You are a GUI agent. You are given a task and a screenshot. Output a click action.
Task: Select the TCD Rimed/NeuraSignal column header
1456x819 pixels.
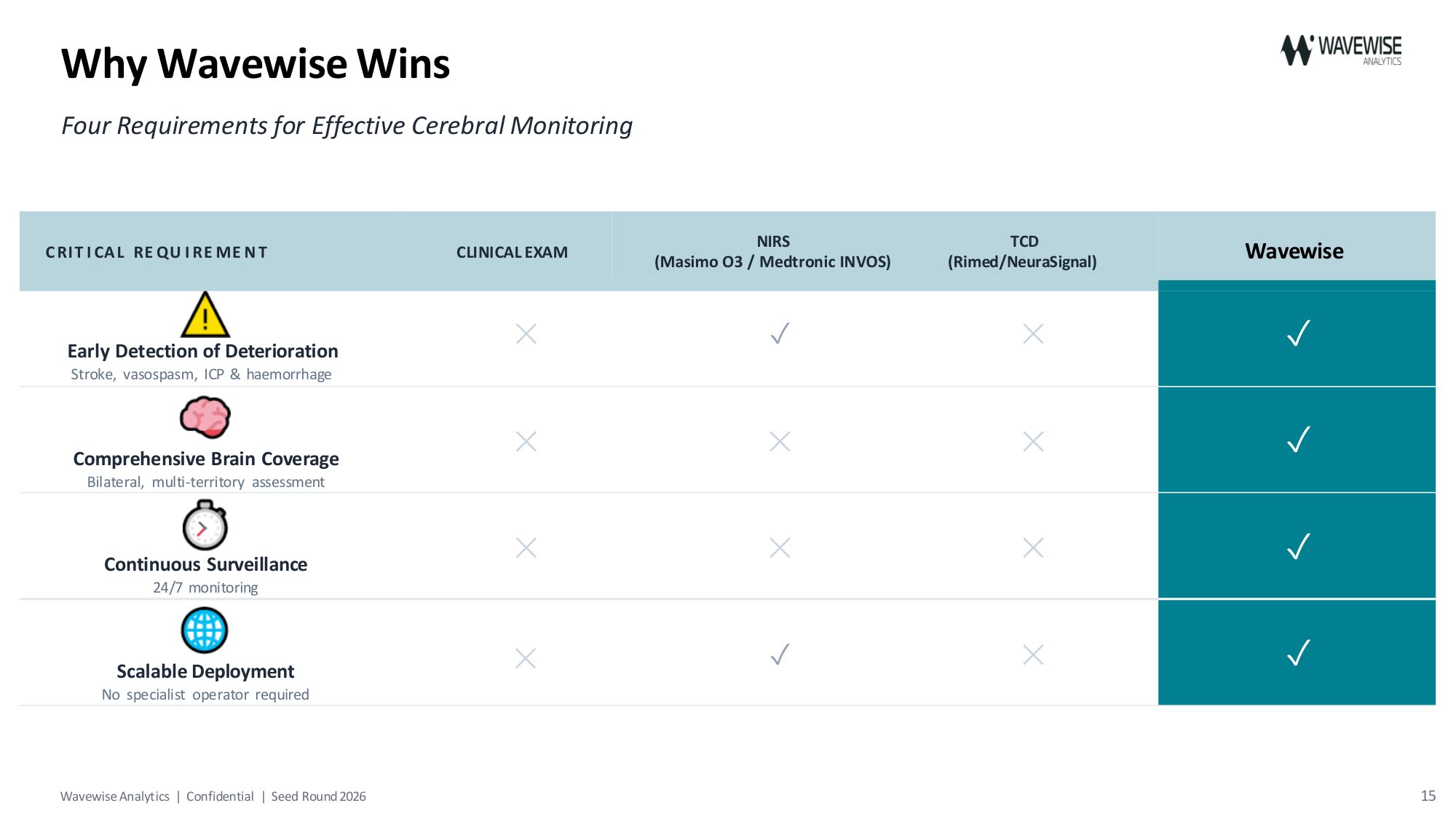[x=1023, y=251]
